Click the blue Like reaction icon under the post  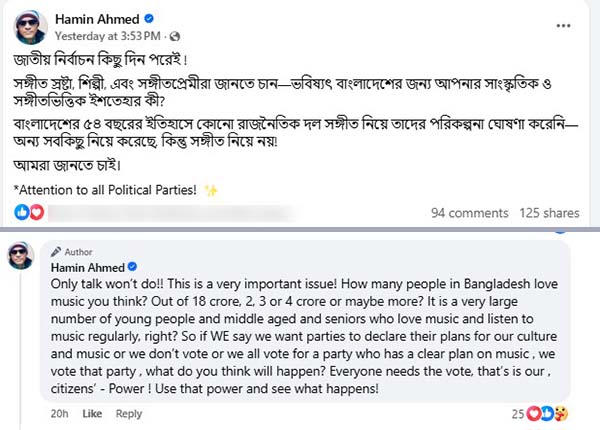[x=22, y=212]
